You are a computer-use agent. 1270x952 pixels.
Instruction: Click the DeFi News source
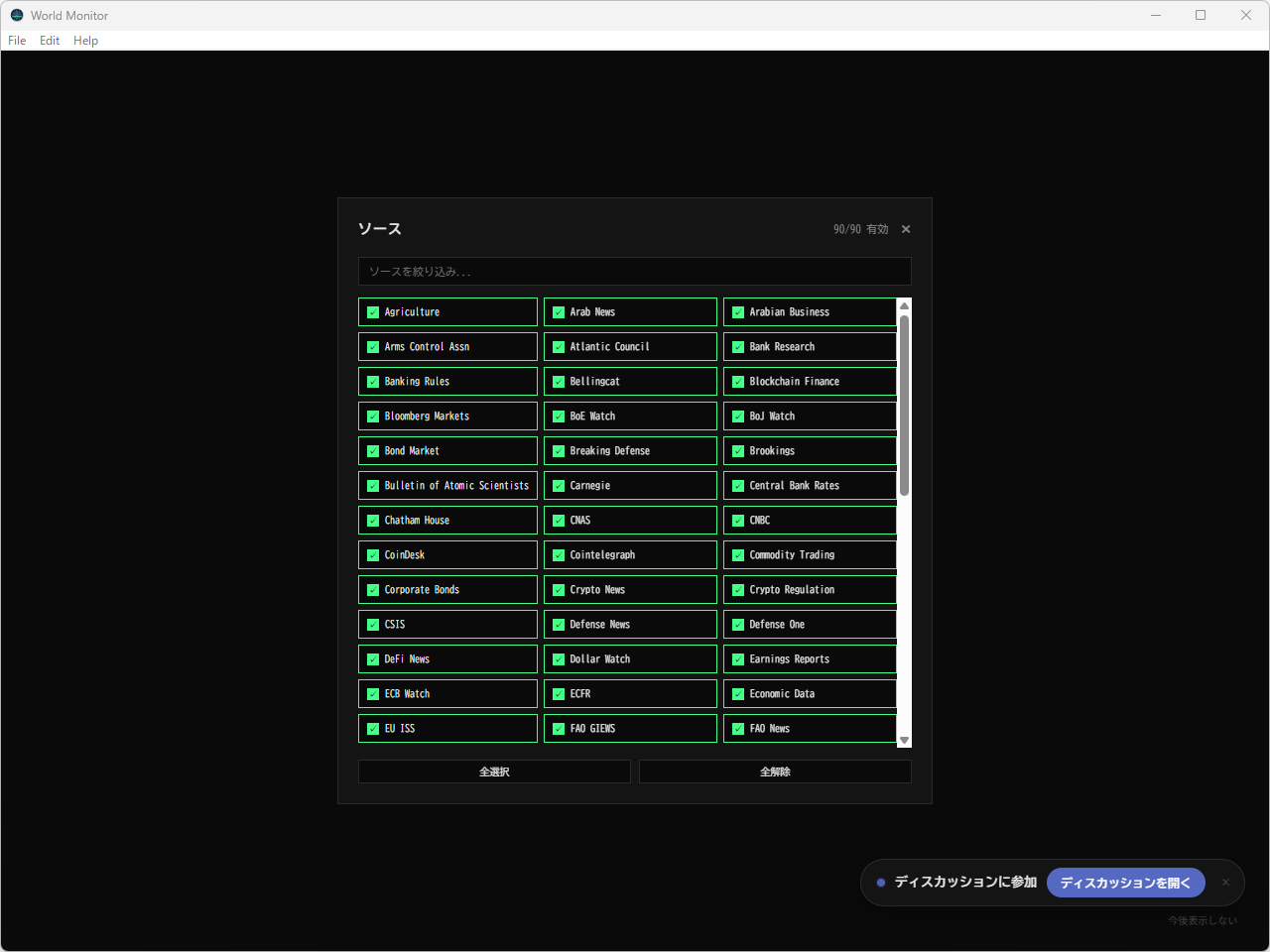tap(447, 659)
